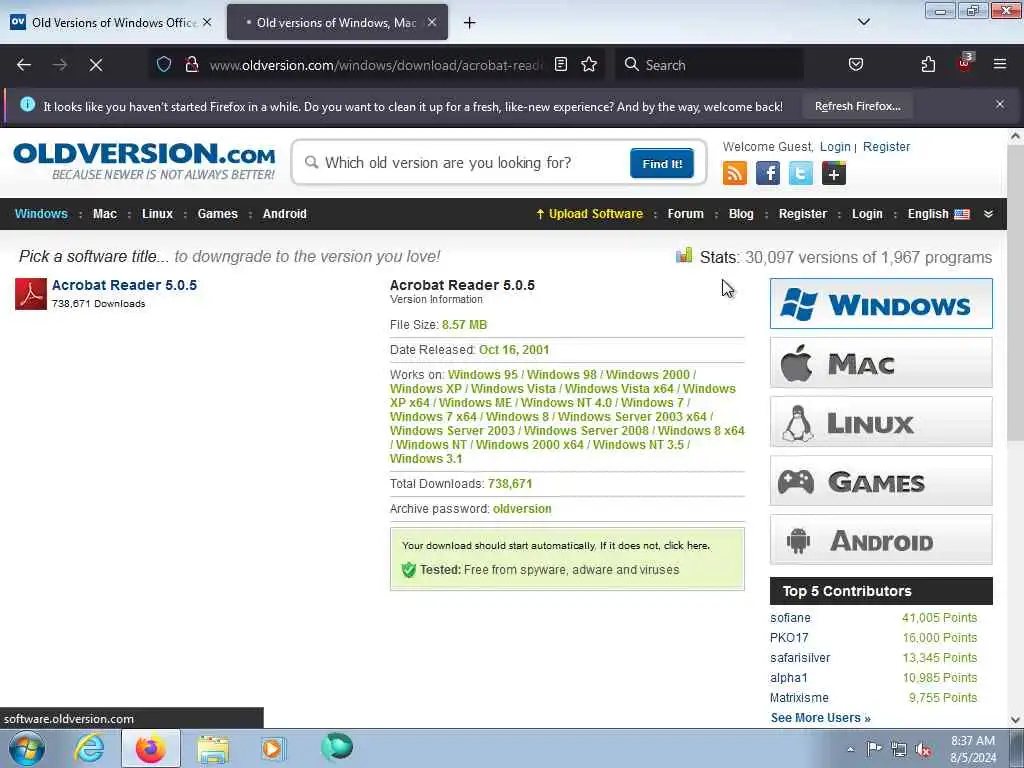Open the Games nav menu item
Screen dimensions: 1024x768
pos(217,214)
